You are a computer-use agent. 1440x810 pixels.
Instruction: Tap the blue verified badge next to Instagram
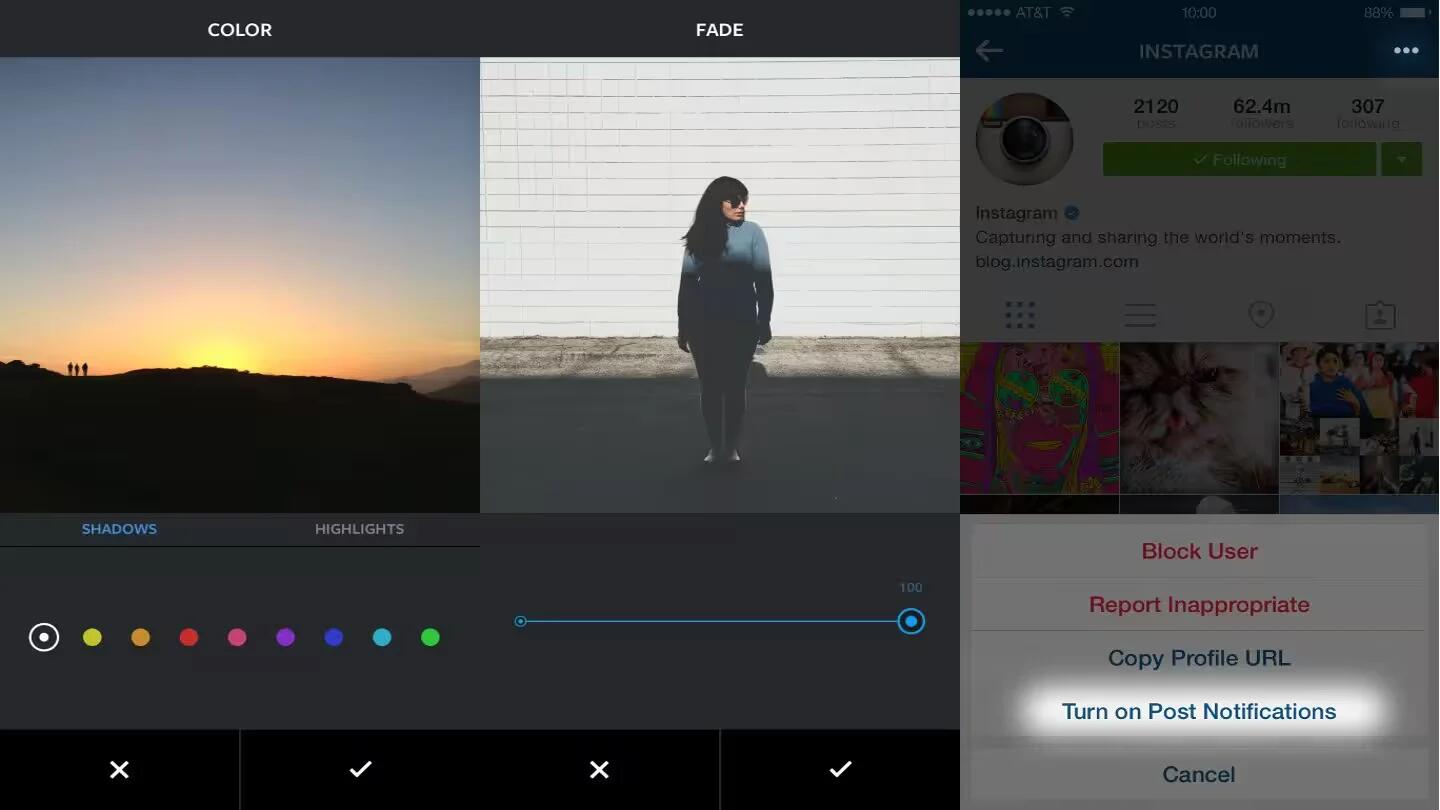[1072, 213]
